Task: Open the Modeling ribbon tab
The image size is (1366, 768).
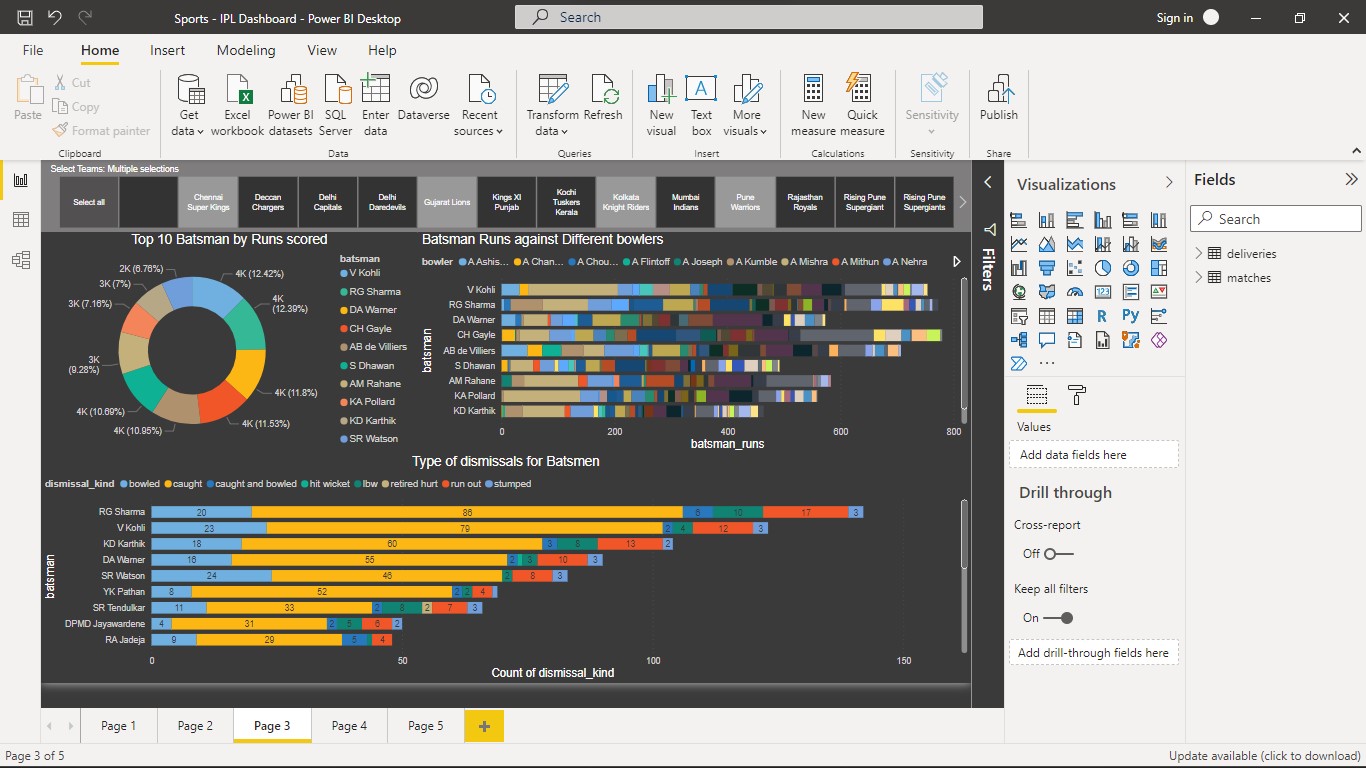Action: click(246, 50)
